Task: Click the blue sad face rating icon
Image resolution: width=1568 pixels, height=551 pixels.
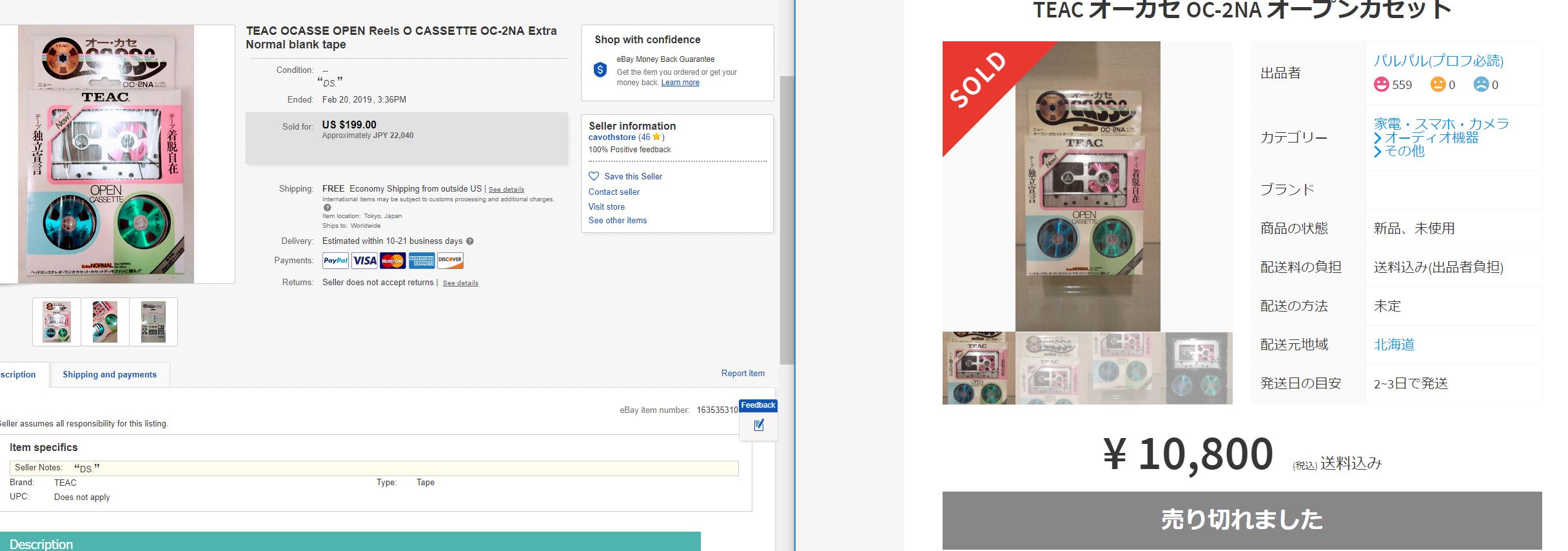Action: tap(1481, 85)
